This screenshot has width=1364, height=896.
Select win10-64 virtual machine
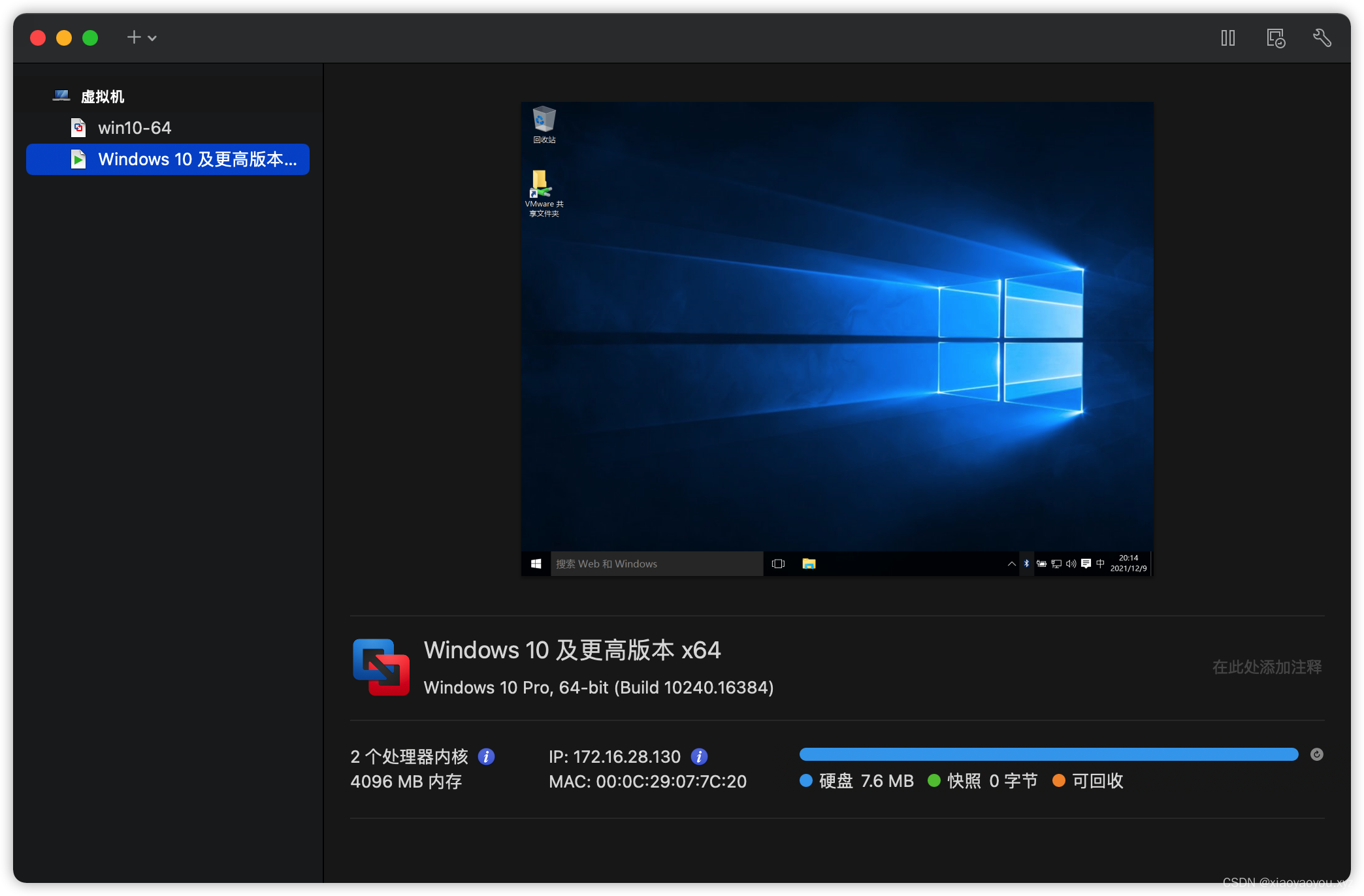[x=134, y=128]
